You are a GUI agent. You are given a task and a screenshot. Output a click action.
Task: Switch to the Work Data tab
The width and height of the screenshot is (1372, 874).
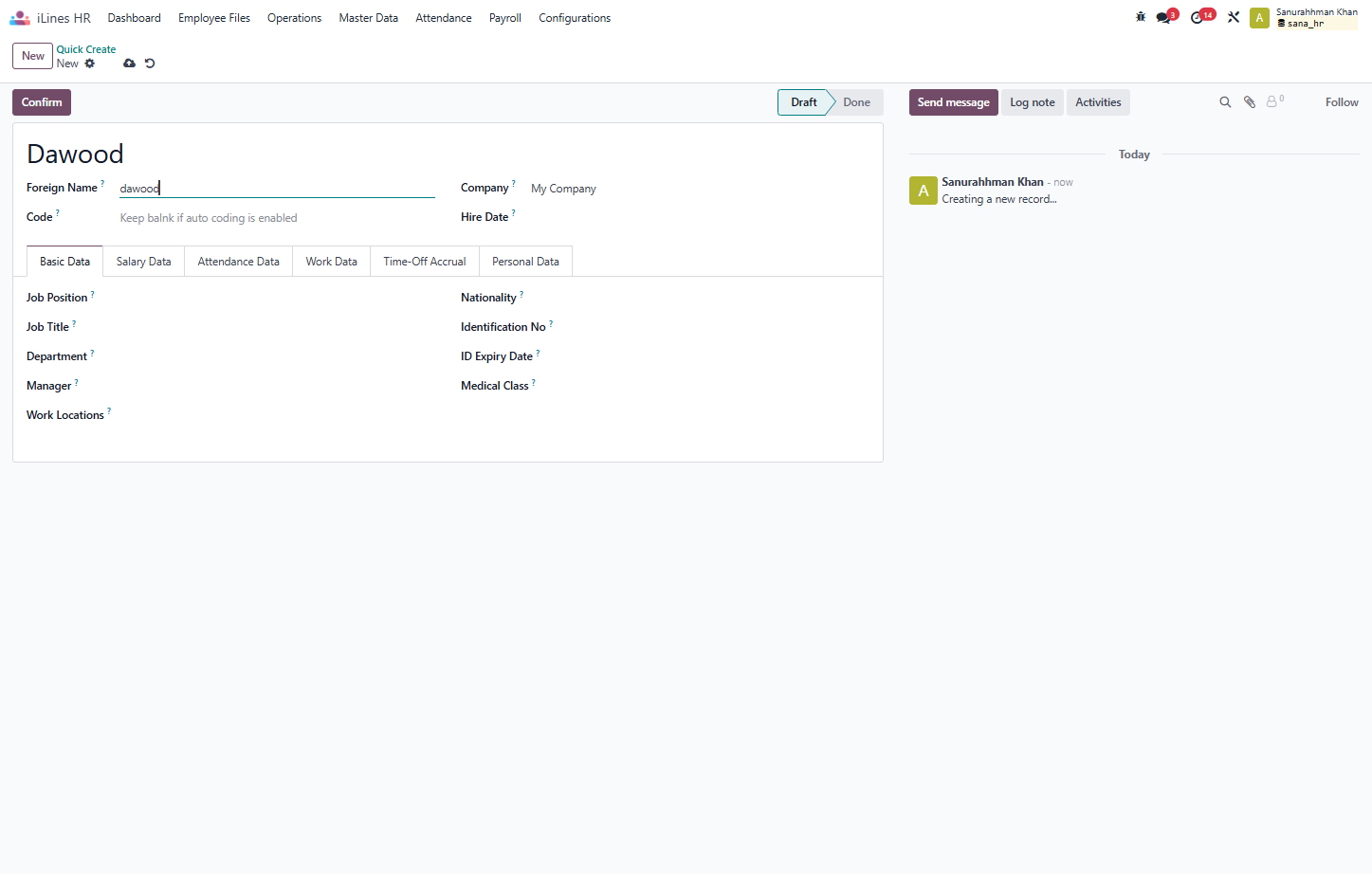click(332, 262)
